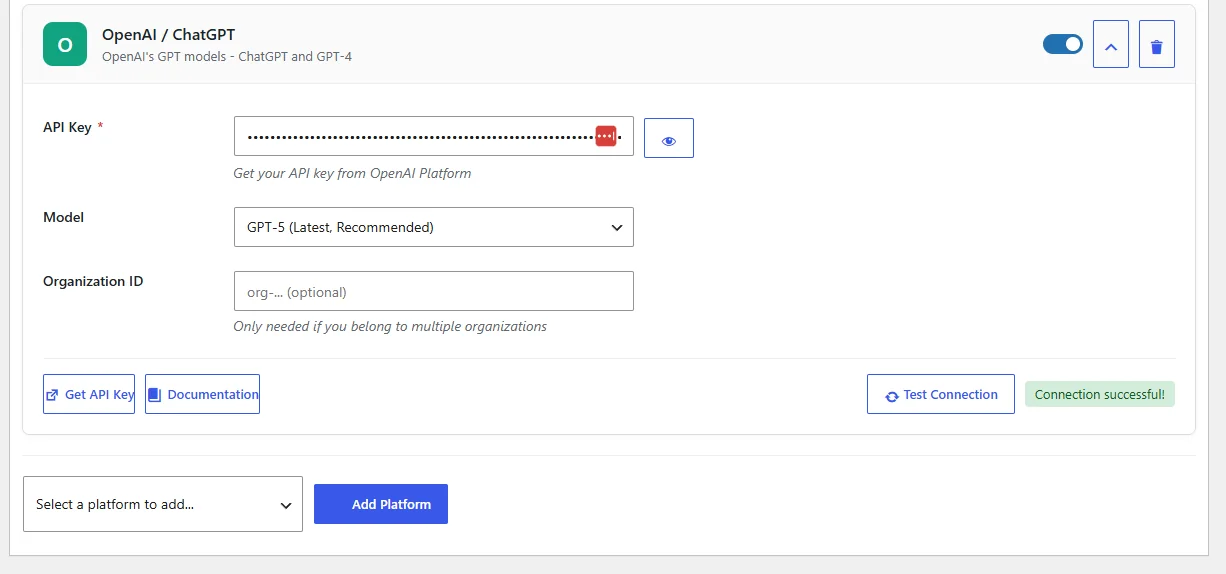The height and width of the screenshot is (574, 1226).
Task: Click the API Key field label
Action: [67, 127]
